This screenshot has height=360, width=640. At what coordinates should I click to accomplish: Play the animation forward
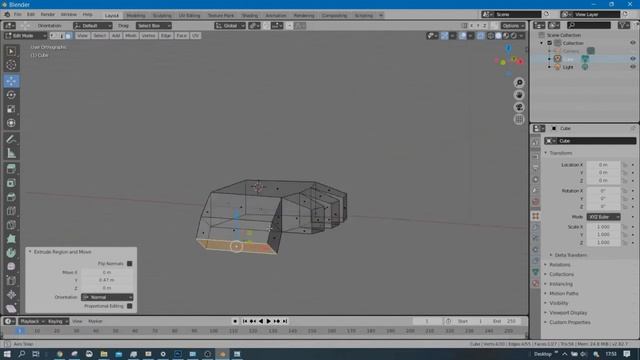click(x=269, y=321)
